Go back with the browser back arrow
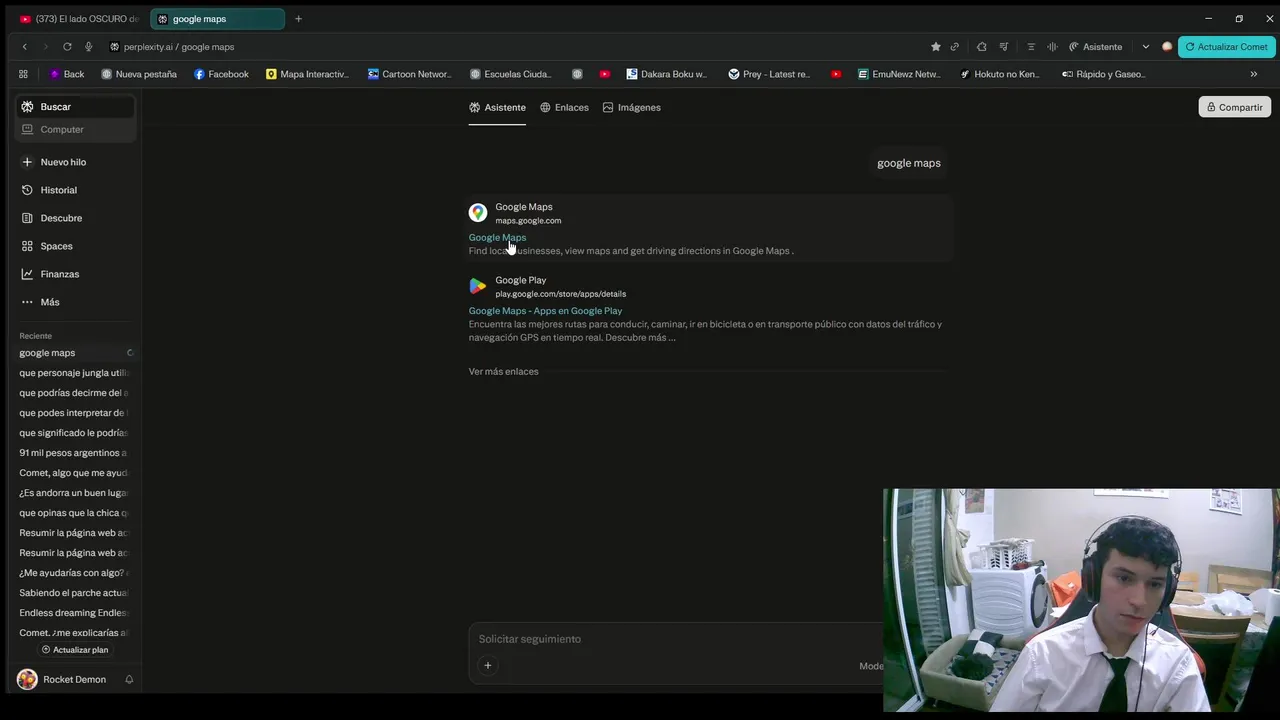 (x=25, y=47)
